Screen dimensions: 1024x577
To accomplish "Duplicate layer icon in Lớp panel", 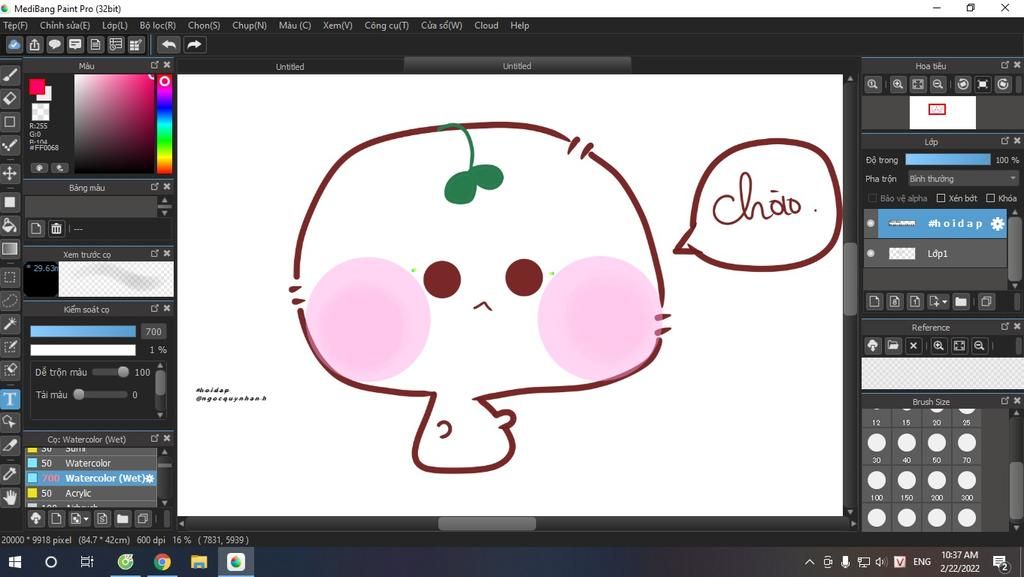I will 986,301.
